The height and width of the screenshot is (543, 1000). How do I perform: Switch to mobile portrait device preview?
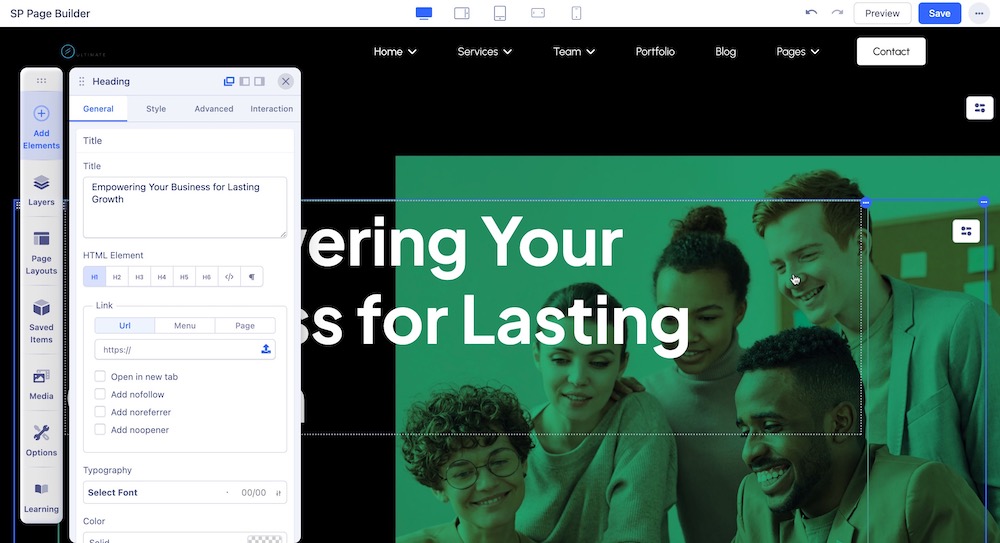(x=576, y=13)
